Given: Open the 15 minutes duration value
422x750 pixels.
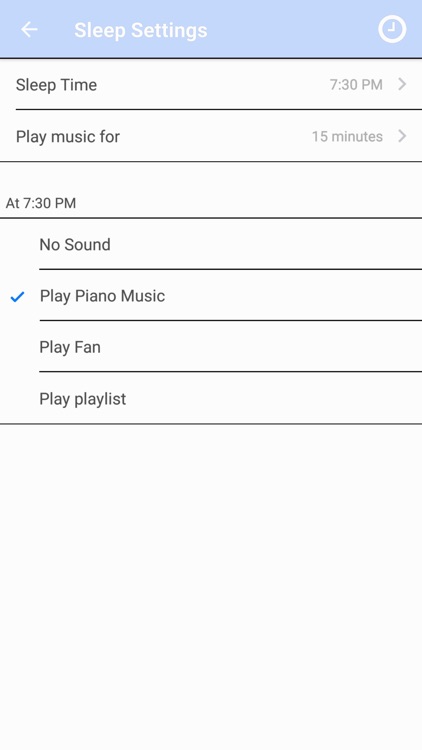Looking at the screenshot, I should [347, 136].
